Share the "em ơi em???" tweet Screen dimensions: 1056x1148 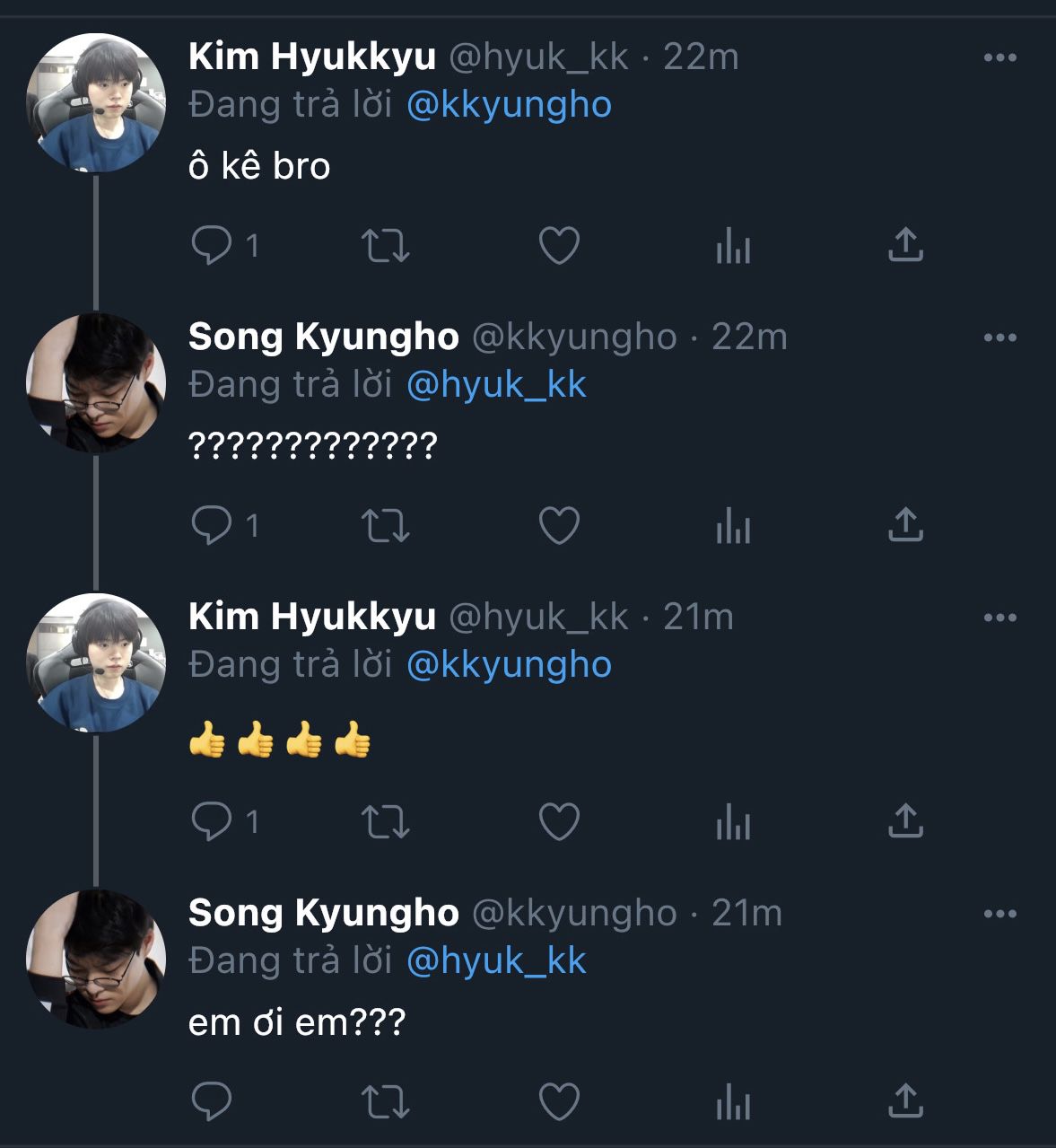click(905, 1100)
